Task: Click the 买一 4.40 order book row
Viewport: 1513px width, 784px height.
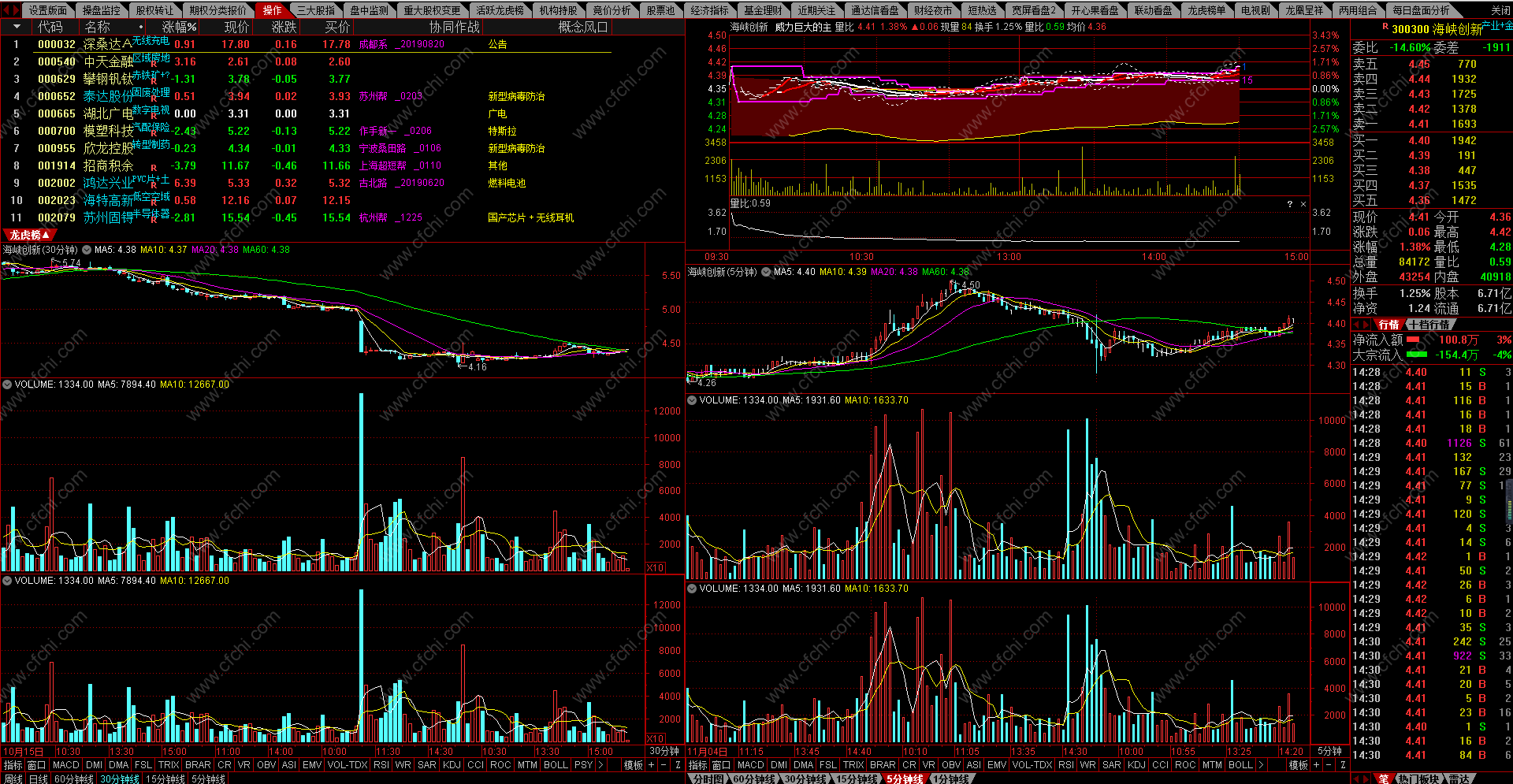Action: tap(1431, 140)
